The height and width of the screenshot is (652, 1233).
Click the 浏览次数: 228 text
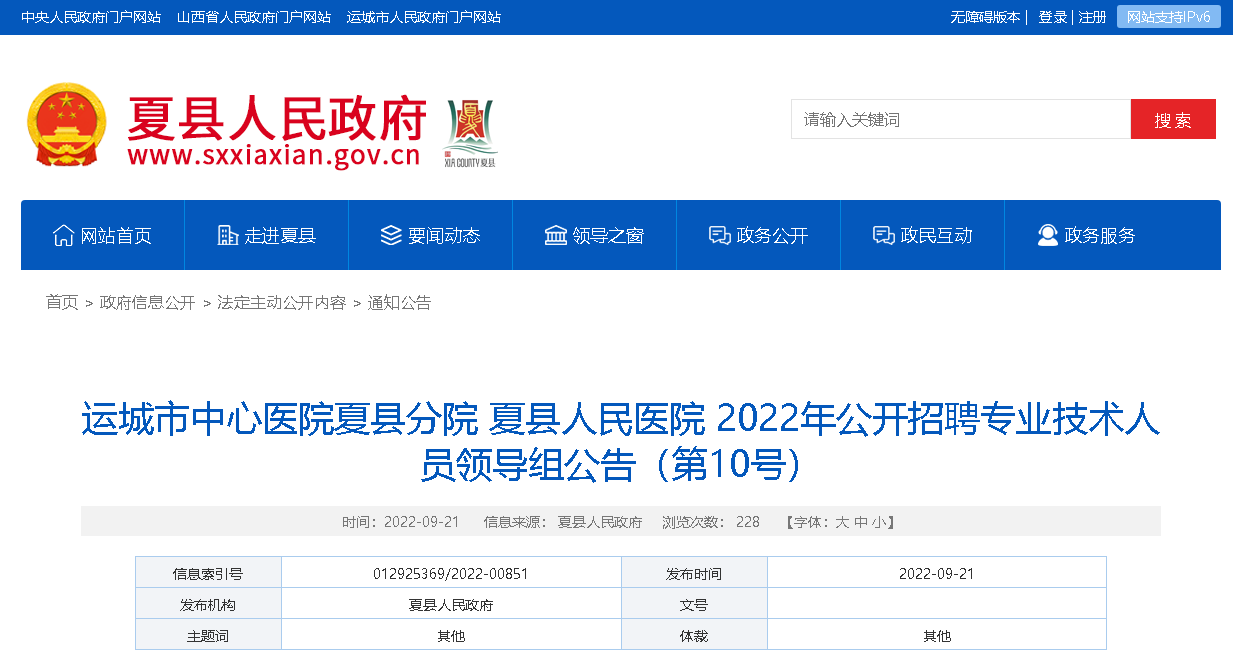point(711,522)
